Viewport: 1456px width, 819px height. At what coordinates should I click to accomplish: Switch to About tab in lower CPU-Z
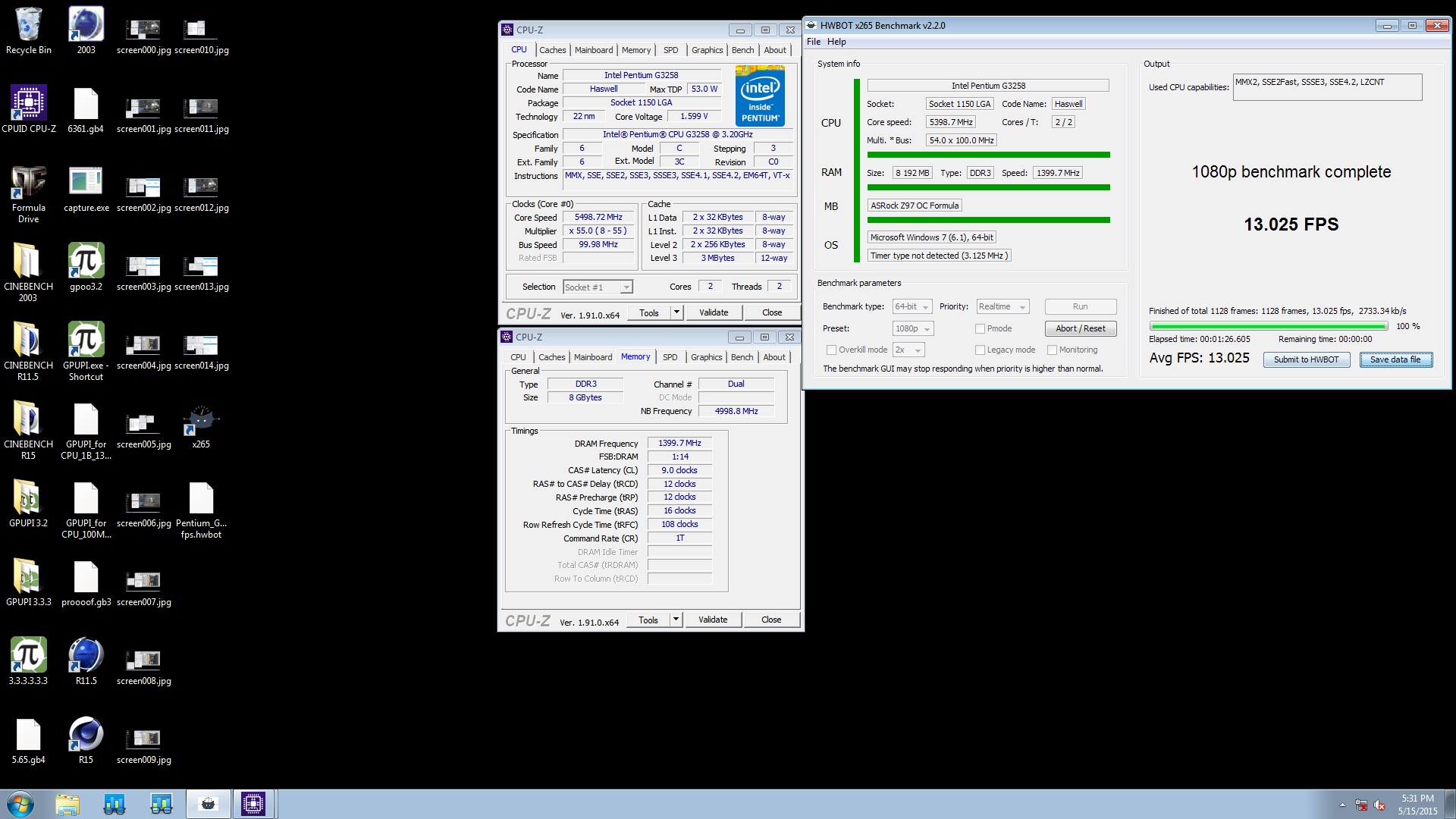pos(774,357)
